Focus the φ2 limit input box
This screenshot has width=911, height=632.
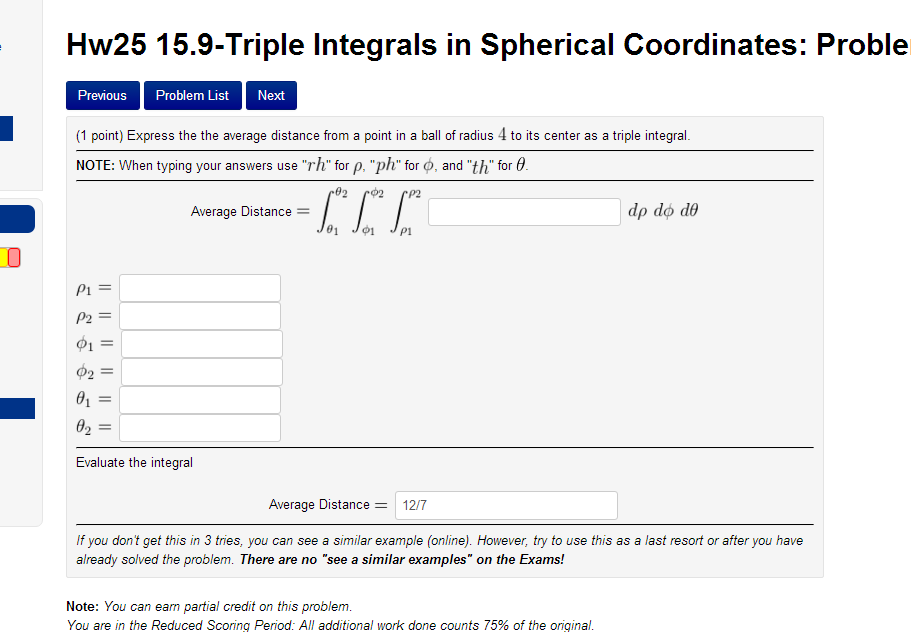(x=202, y=372)
